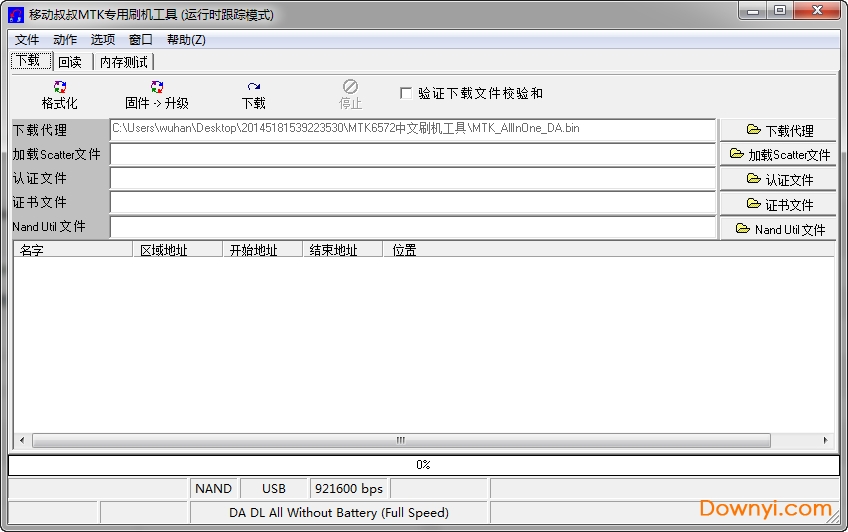
Task: Switch to the 内存测试 tab
Action: point(124,62)
